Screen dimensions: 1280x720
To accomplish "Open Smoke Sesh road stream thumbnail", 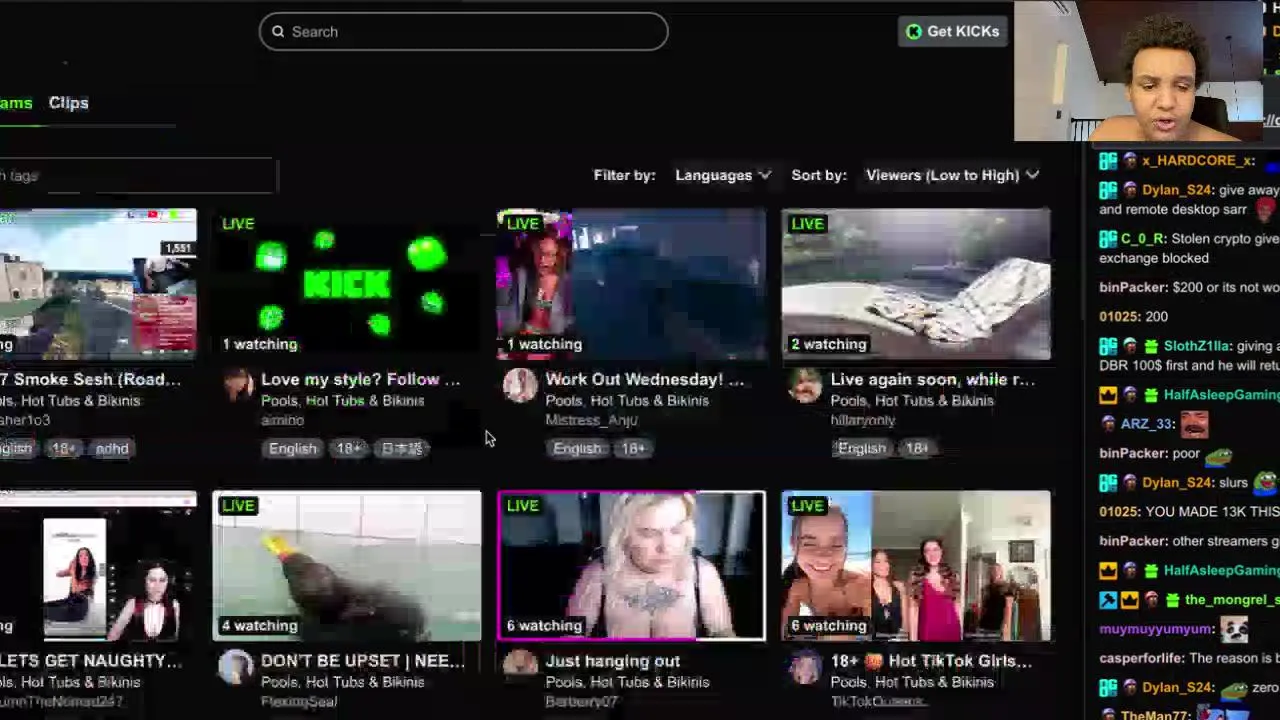I will (98, 284).
